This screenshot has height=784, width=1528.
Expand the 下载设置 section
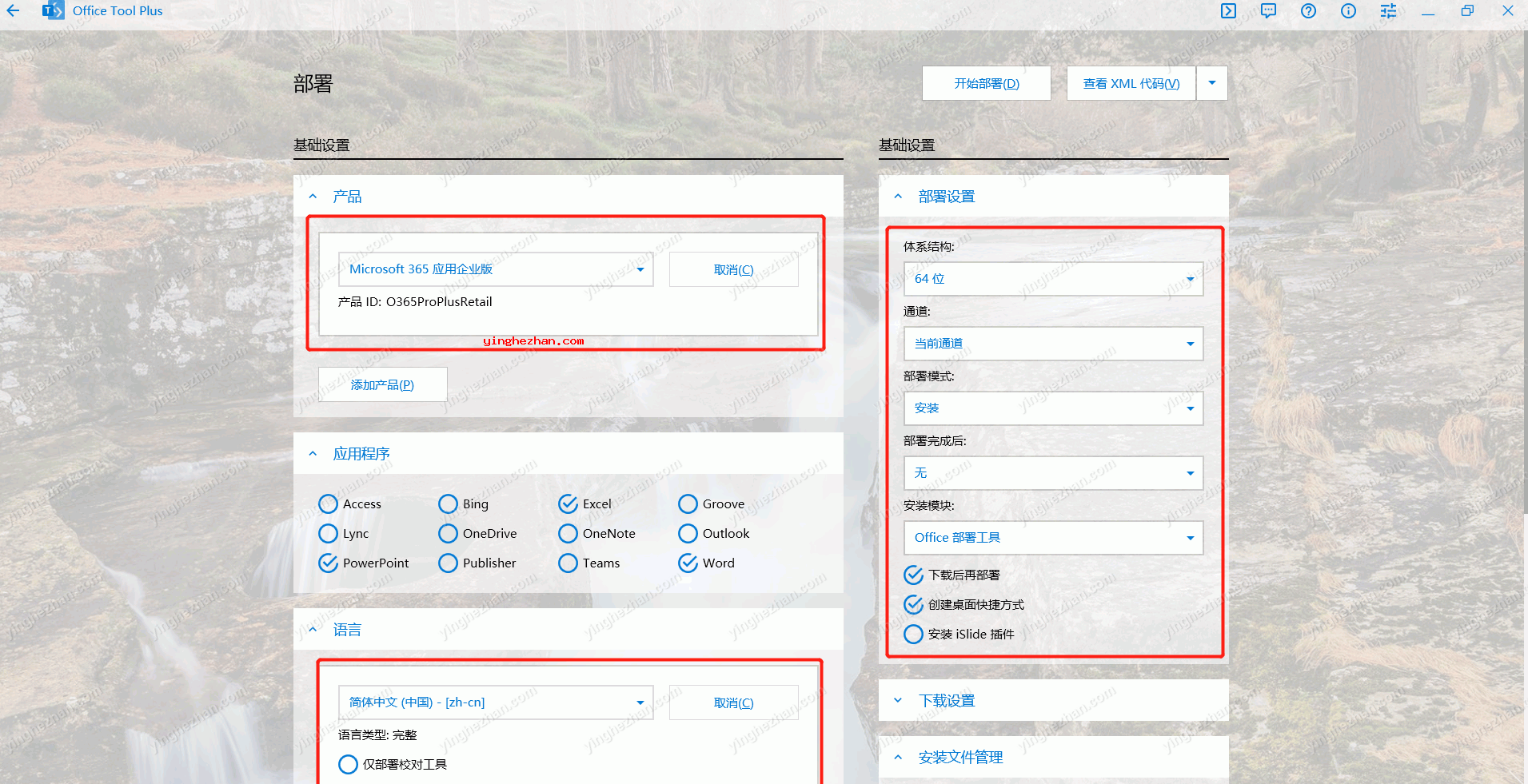[899, 701]
